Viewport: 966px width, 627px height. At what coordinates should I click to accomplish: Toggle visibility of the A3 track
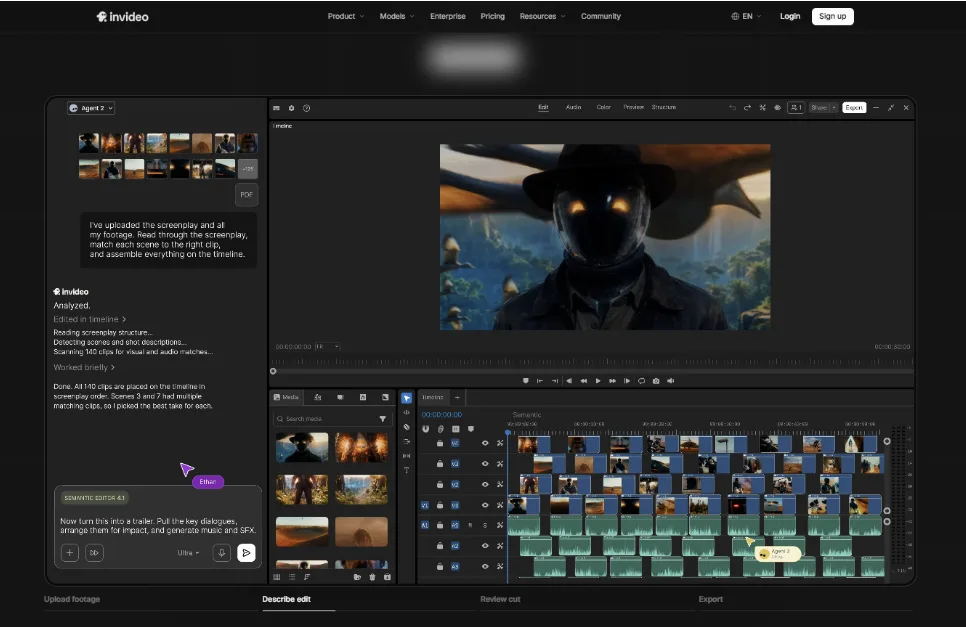click(485, 566)
